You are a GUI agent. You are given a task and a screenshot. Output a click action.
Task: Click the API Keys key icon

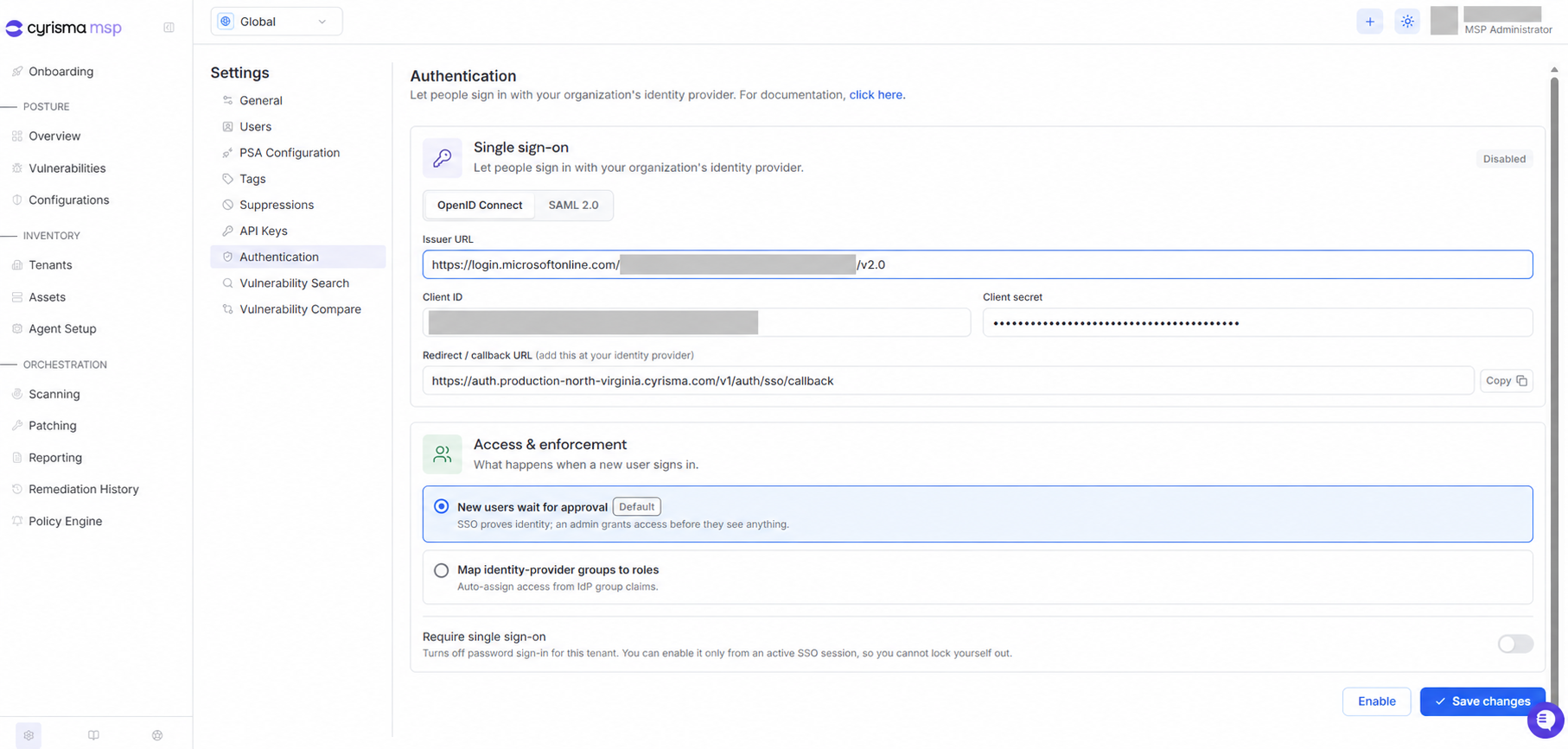[227, 231]
